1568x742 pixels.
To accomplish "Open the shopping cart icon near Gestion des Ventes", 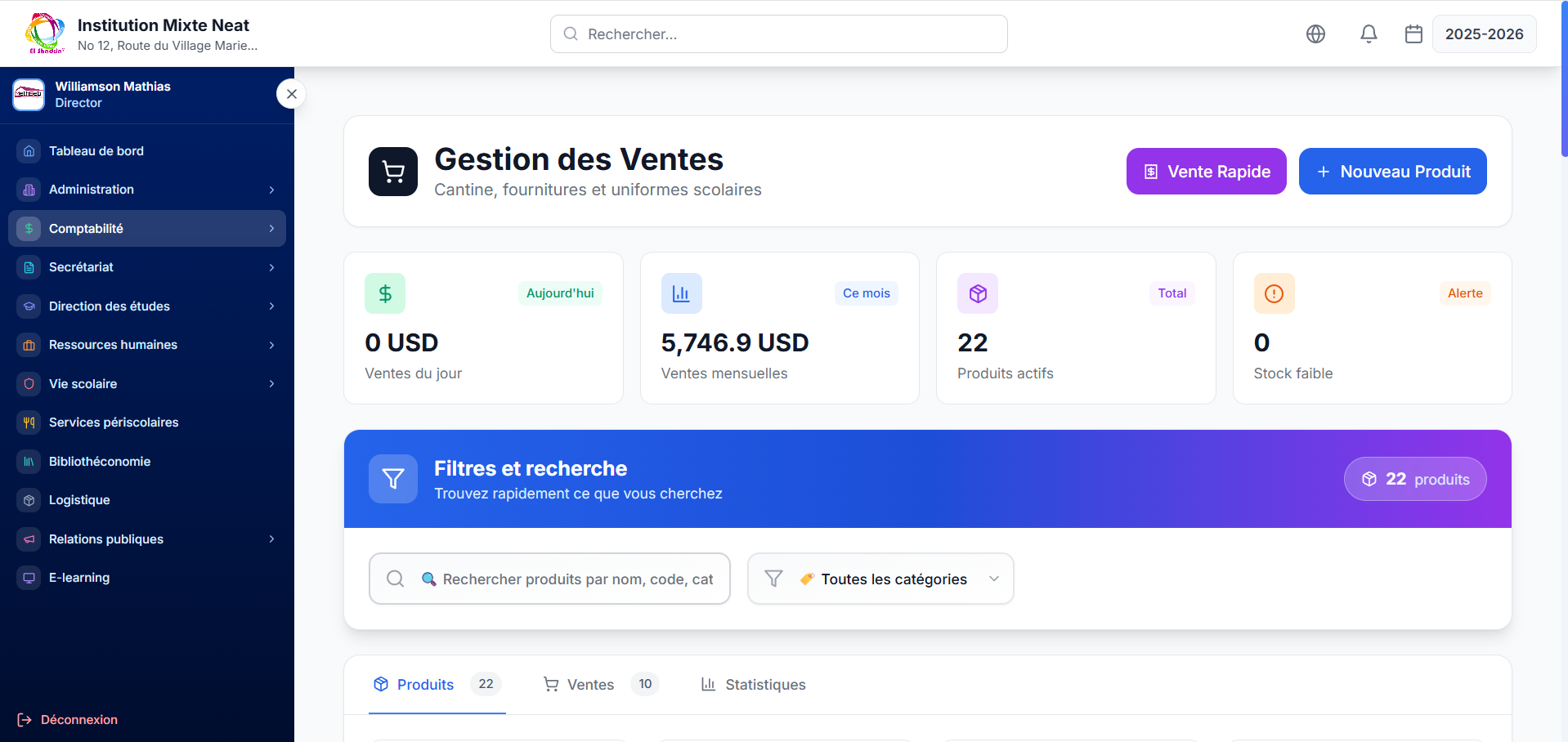I will (393, 171).
